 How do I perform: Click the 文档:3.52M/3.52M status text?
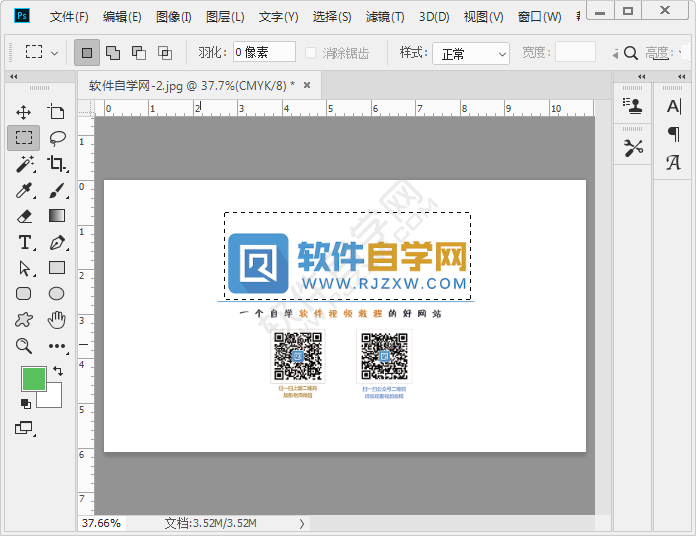tap(210, 524)
